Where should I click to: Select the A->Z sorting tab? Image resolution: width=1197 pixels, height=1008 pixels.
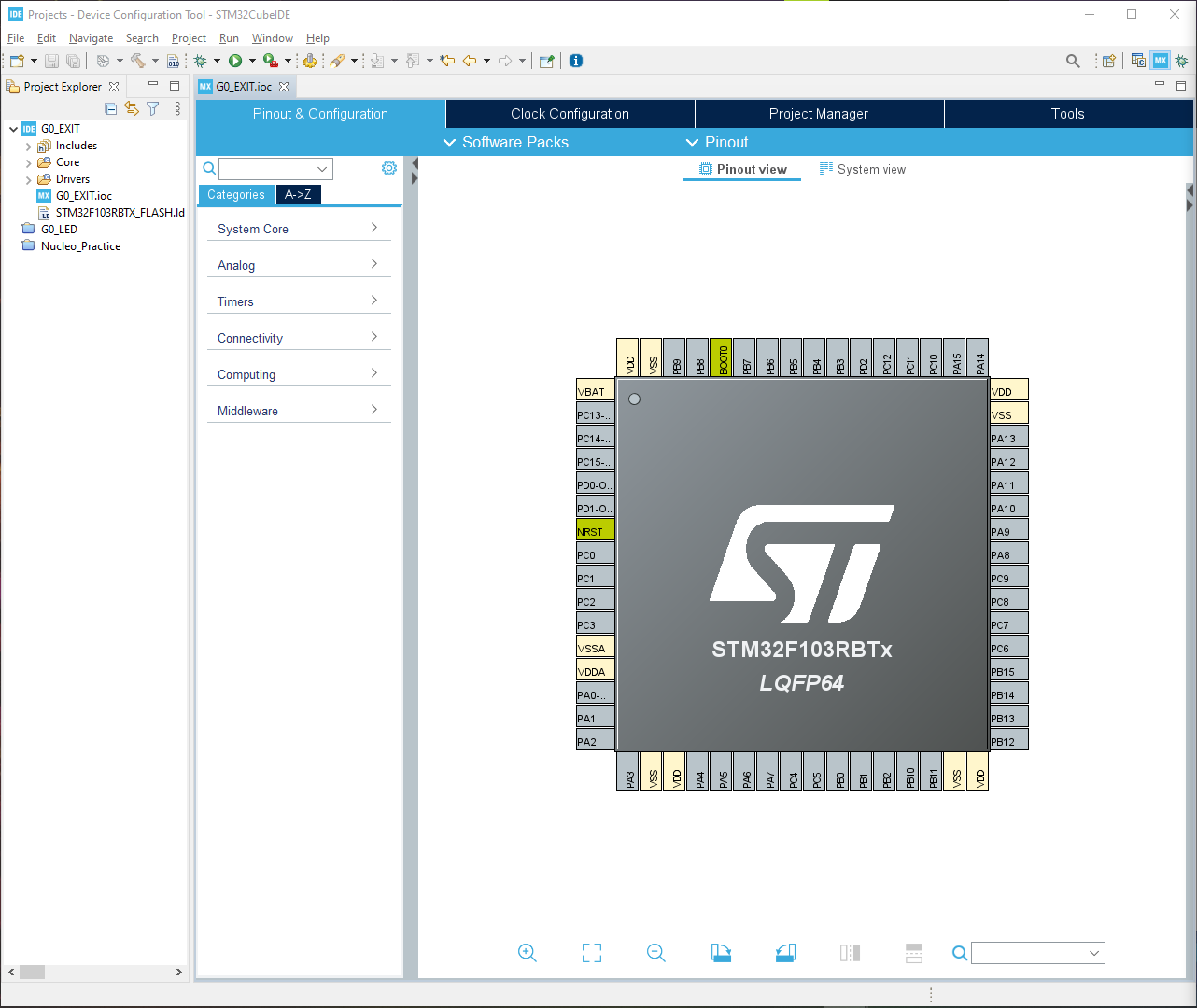point(299,194)
